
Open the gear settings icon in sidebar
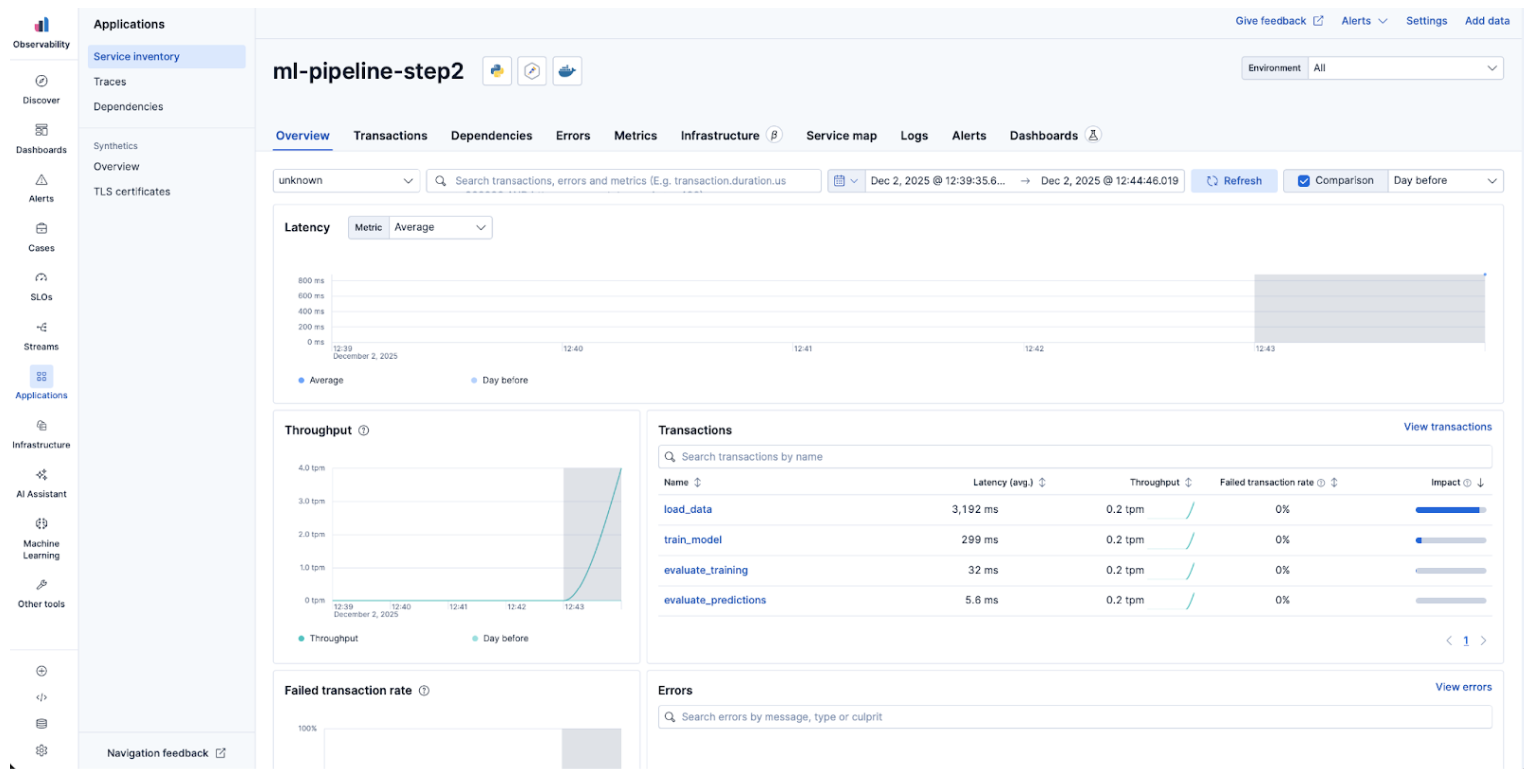tap(41, 750)
